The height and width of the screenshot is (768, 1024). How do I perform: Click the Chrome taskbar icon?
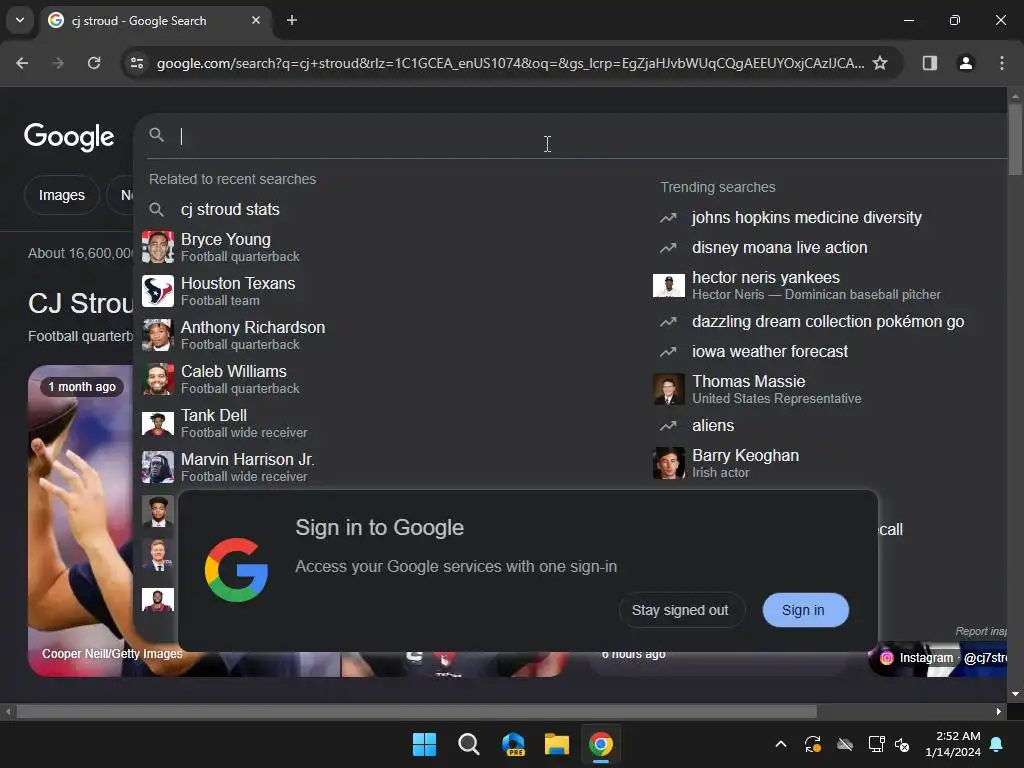point(600,744)
